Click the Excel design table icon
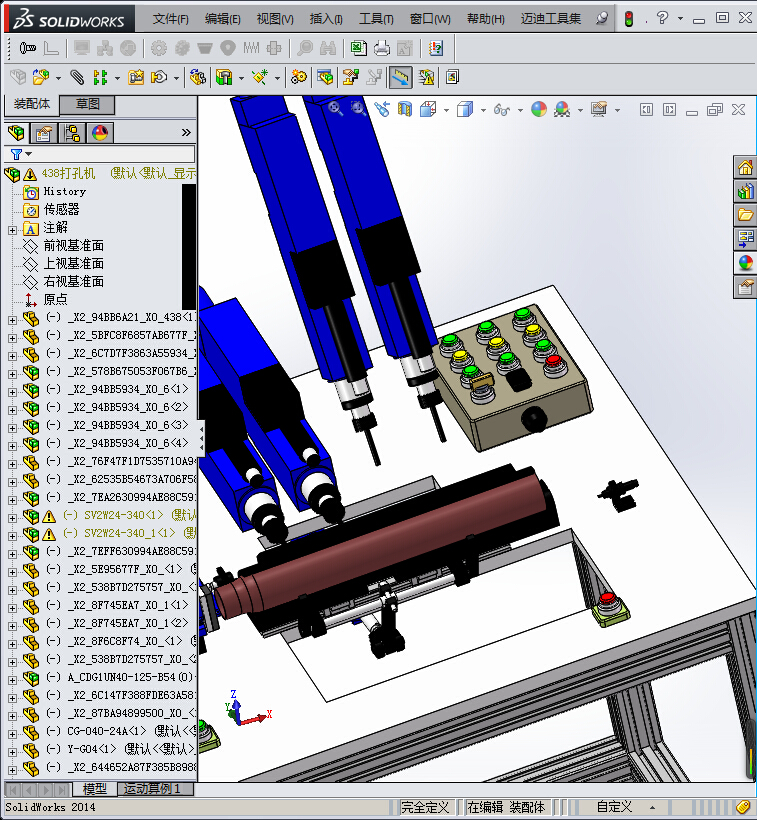This screenshot has width=757, height=820. [x=358, y=49]
